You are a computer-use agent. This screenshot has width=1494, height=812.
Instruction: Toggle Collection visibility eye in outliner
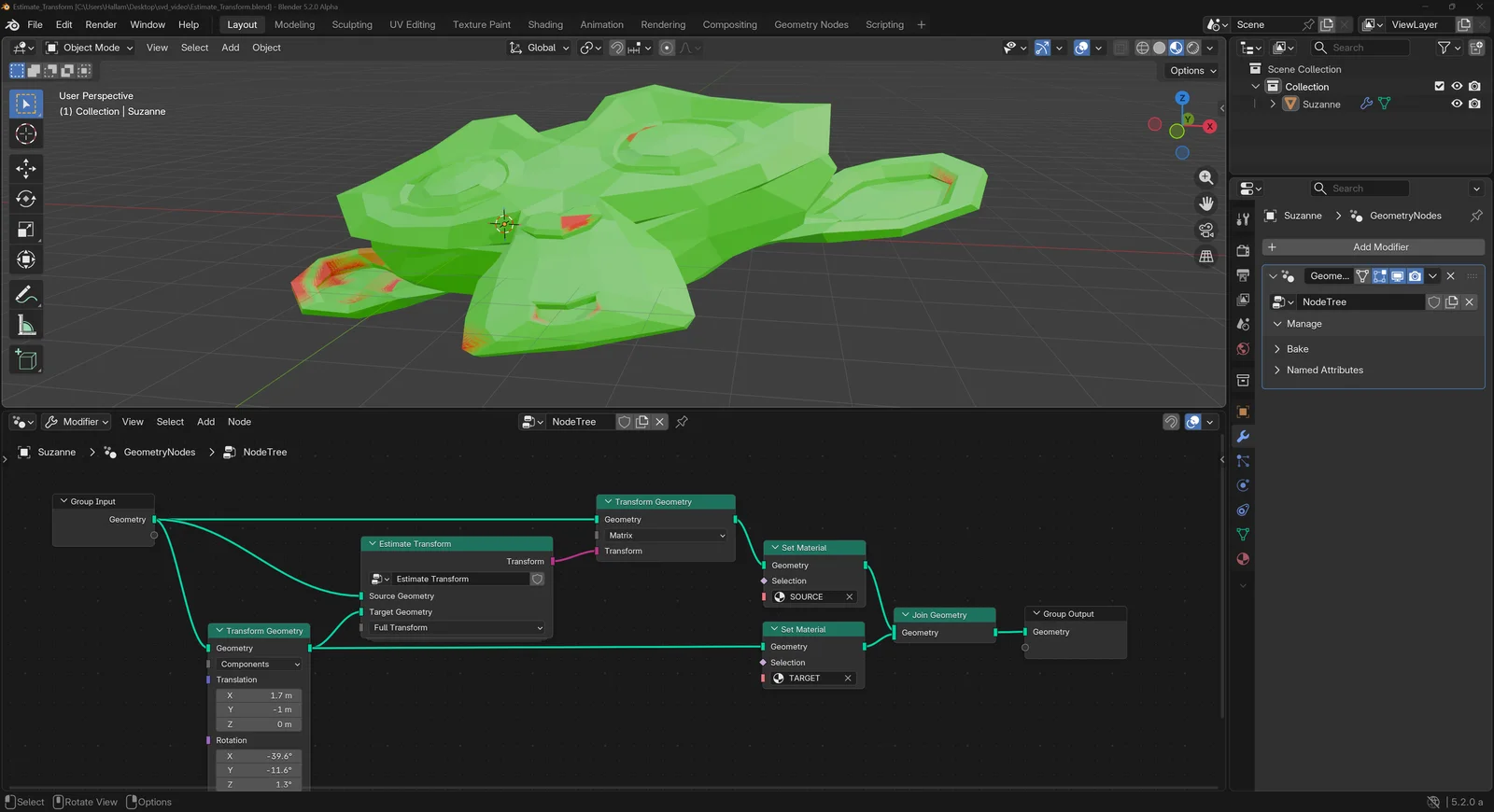(x=1457, y=86)
